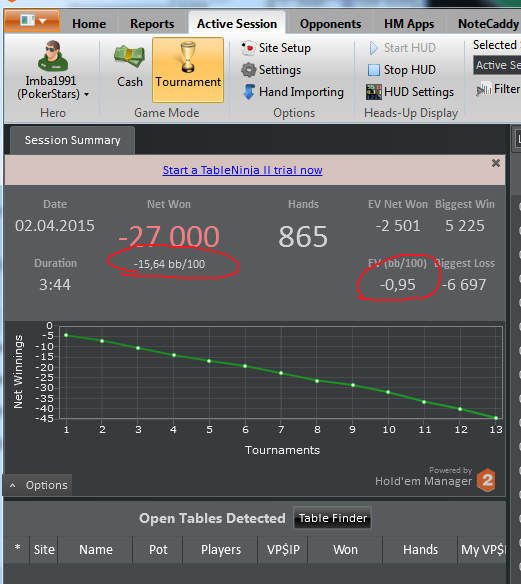Click the Hero avatar icon

[x=53, y=56]
